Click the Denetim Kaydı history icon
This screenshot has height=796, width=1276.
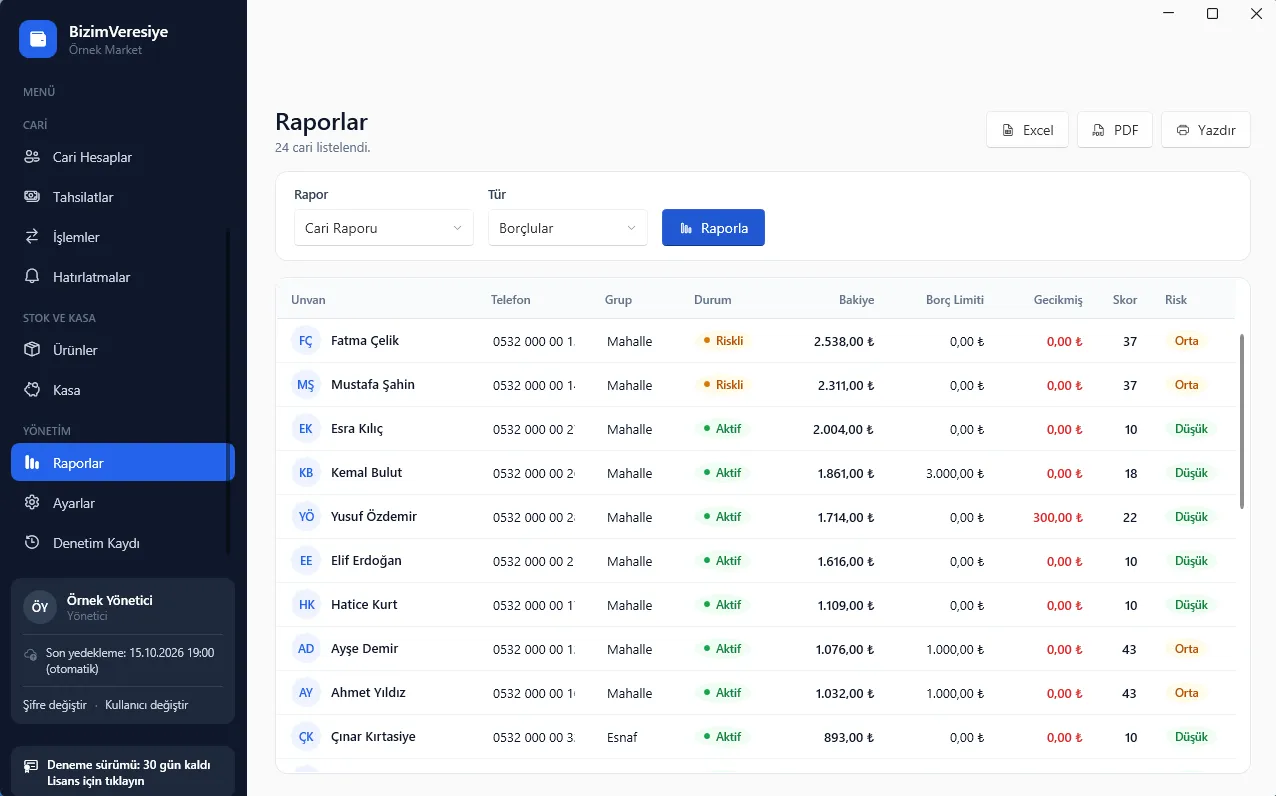[x=32, y=543]
